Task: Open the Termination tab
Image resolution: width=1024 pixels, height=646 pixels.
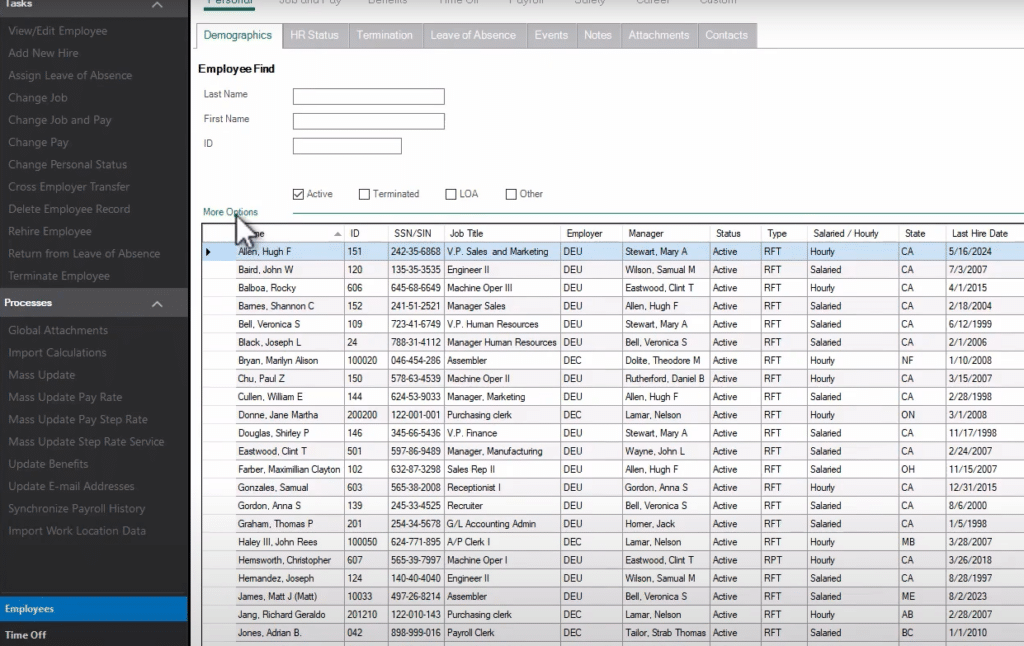Action: click(385, 35)
